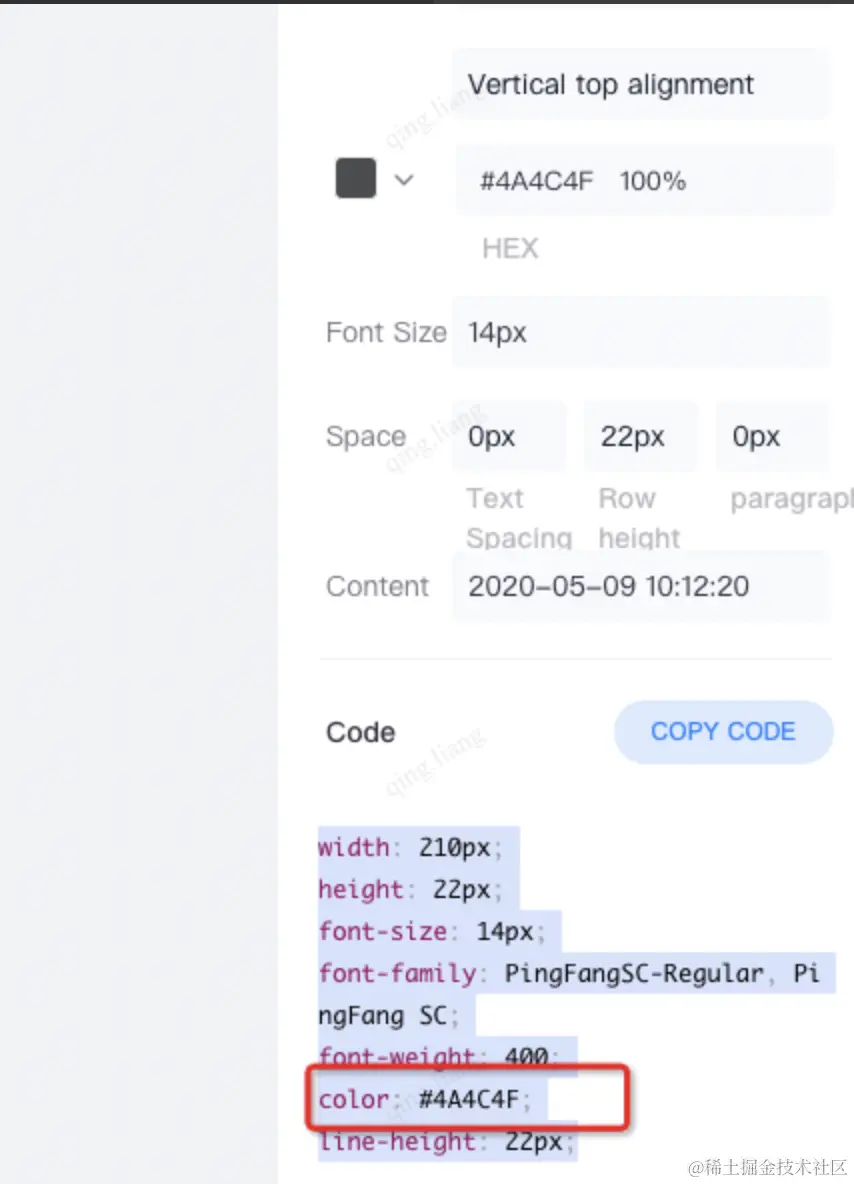Click the Content field showing 2020-05-09 10:12:20
The image size is (854, 1184).
tap(640, 586)
